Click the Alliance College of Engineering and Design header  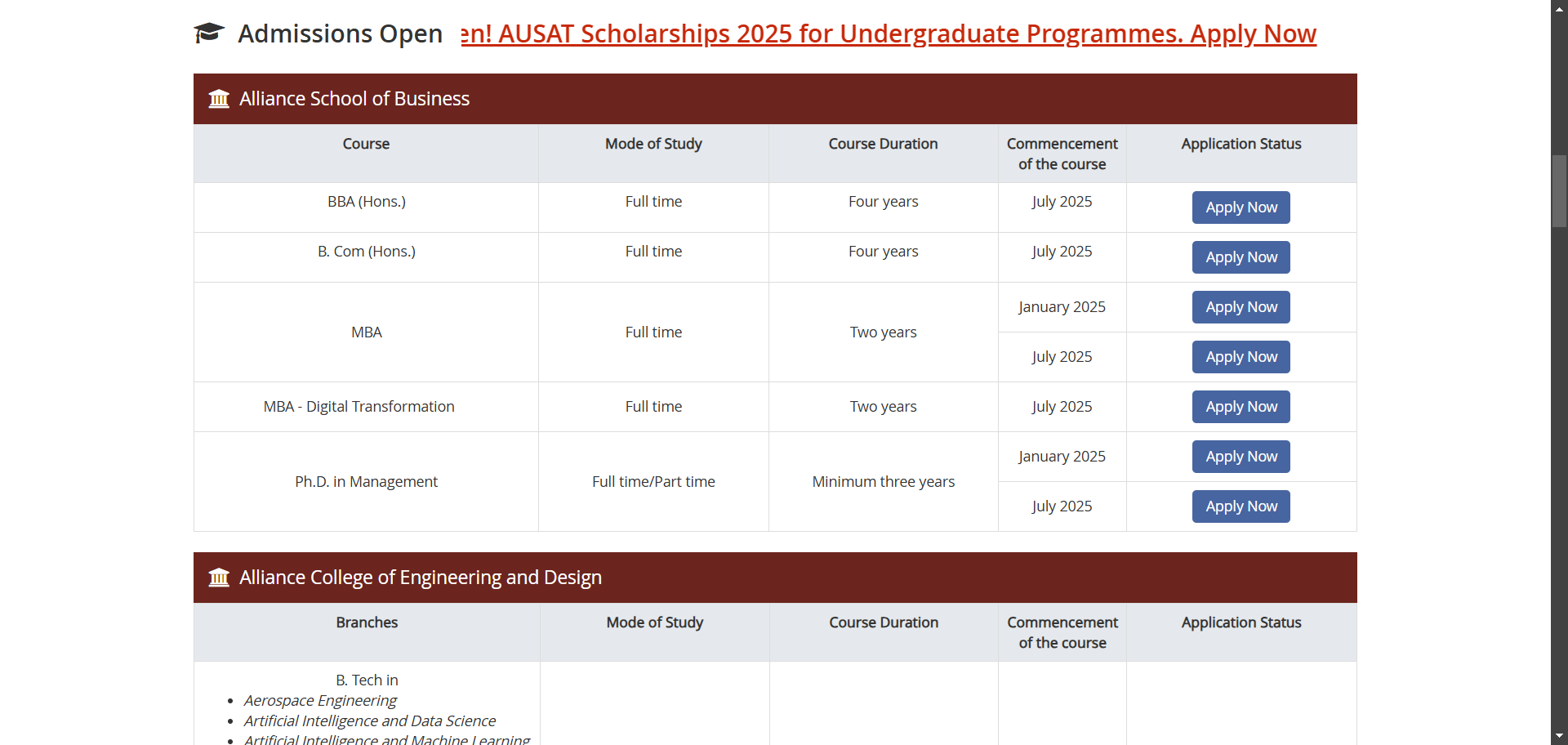775,578
